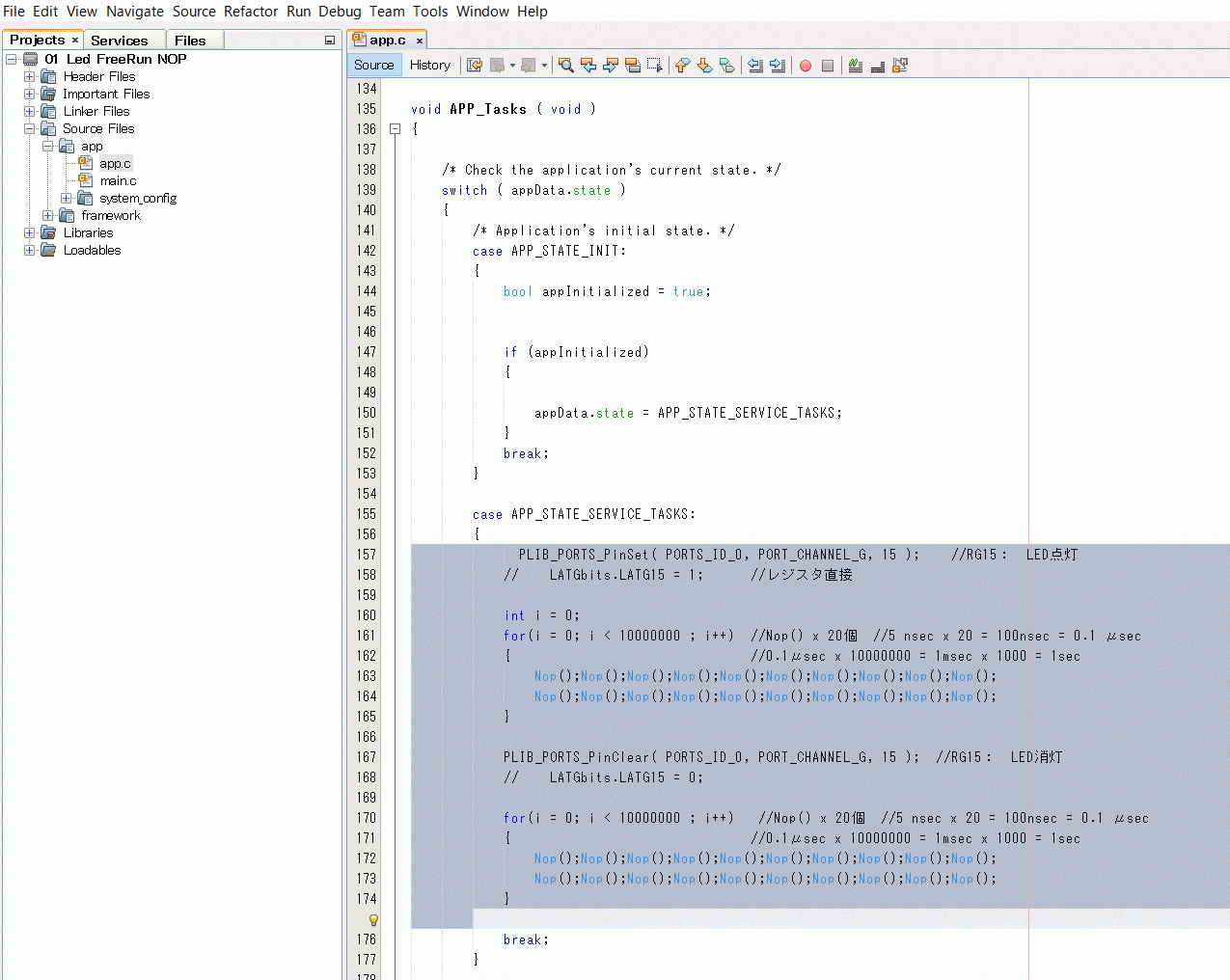Minimize the Projects panel window group

(330, 40)
